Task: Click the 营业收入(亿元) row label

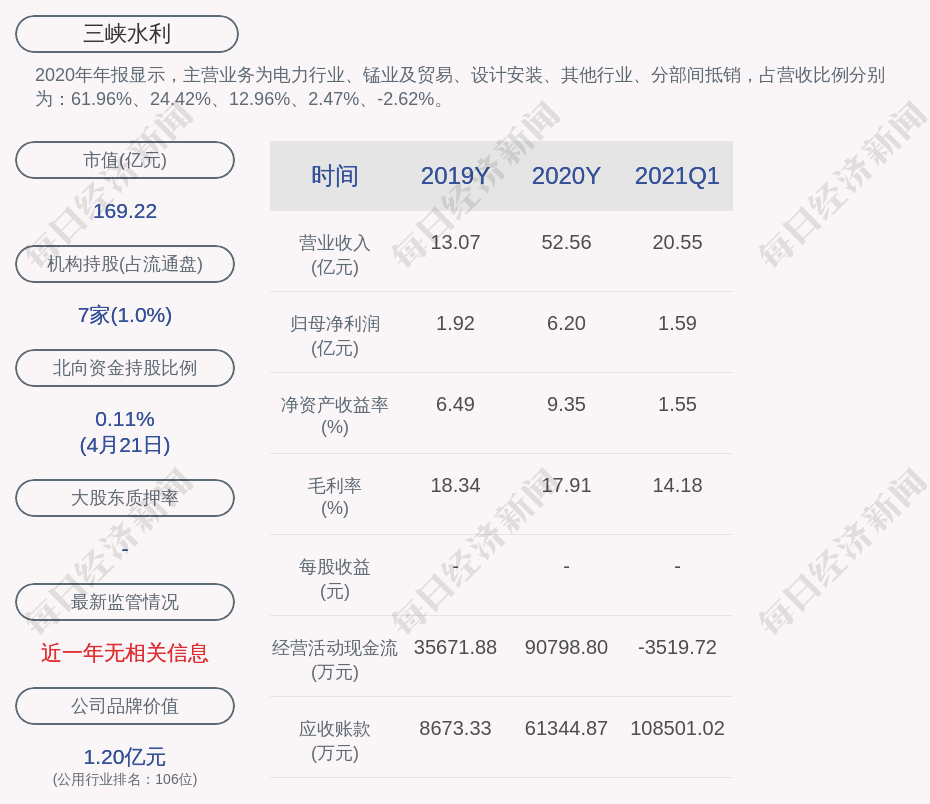Action: point(334,255)
